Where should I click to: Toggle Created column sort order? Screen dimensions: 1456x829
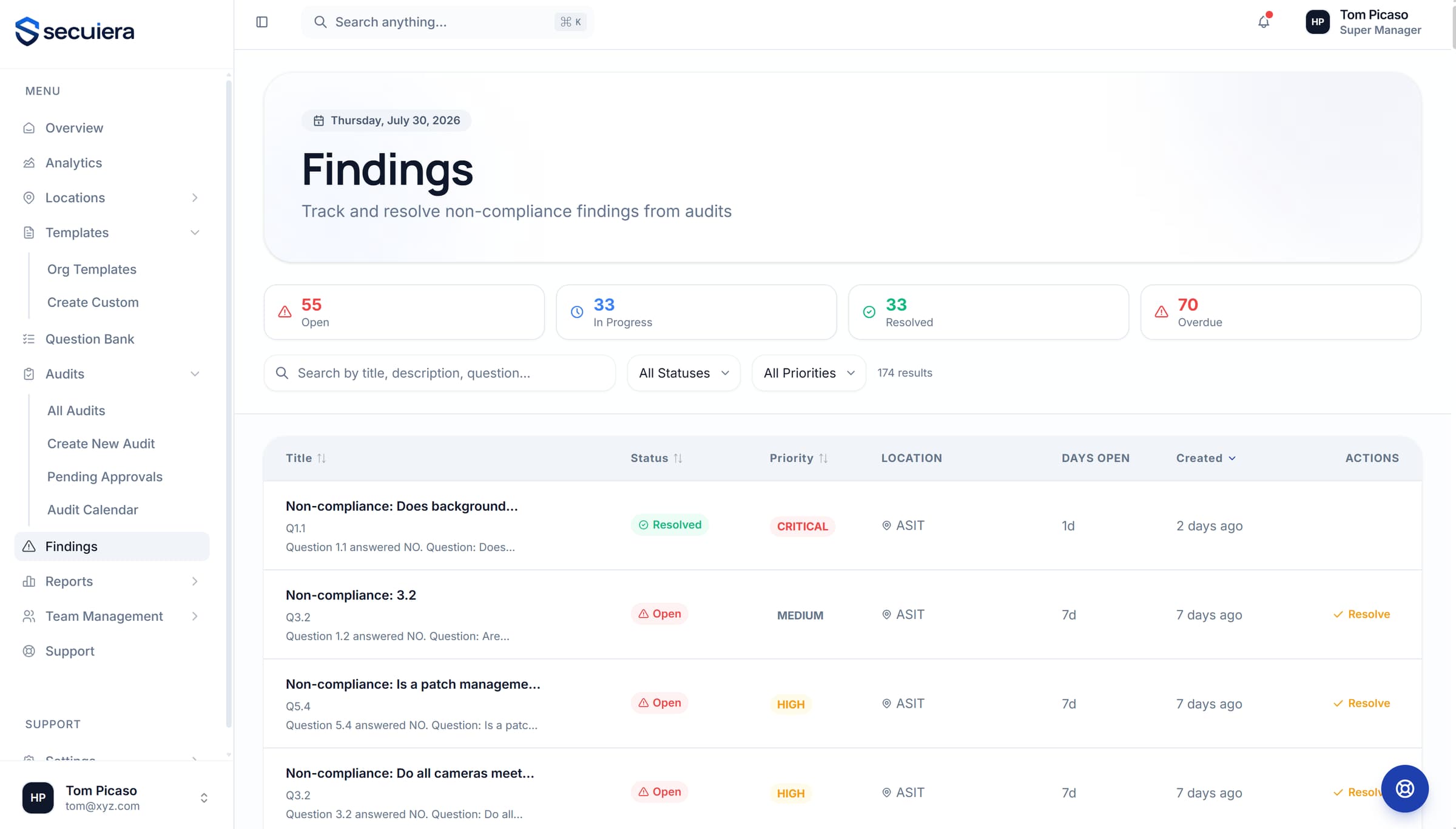pos(1206,458)
